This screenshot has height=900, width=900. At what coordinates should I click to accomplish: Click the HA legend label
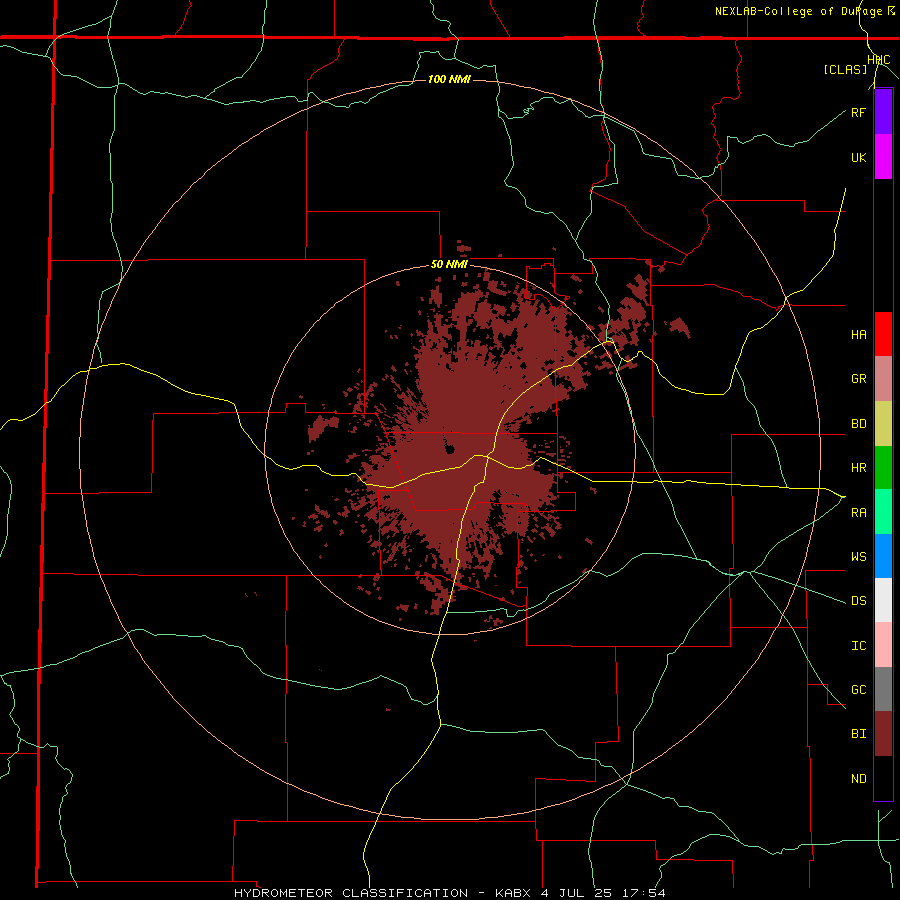point(858,334)
